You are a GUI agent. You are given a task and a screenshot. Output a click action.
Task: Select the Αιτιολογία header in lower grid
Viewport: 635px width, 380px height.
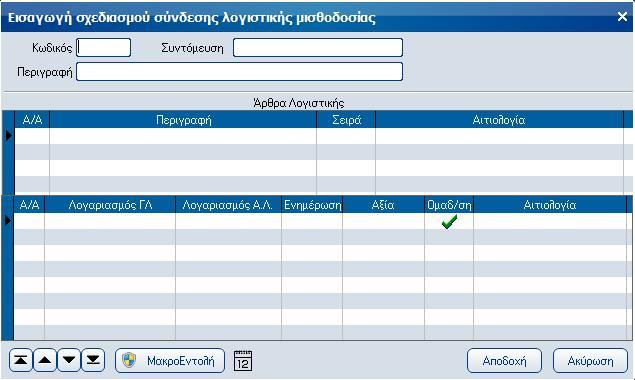(x=550, y=205)
